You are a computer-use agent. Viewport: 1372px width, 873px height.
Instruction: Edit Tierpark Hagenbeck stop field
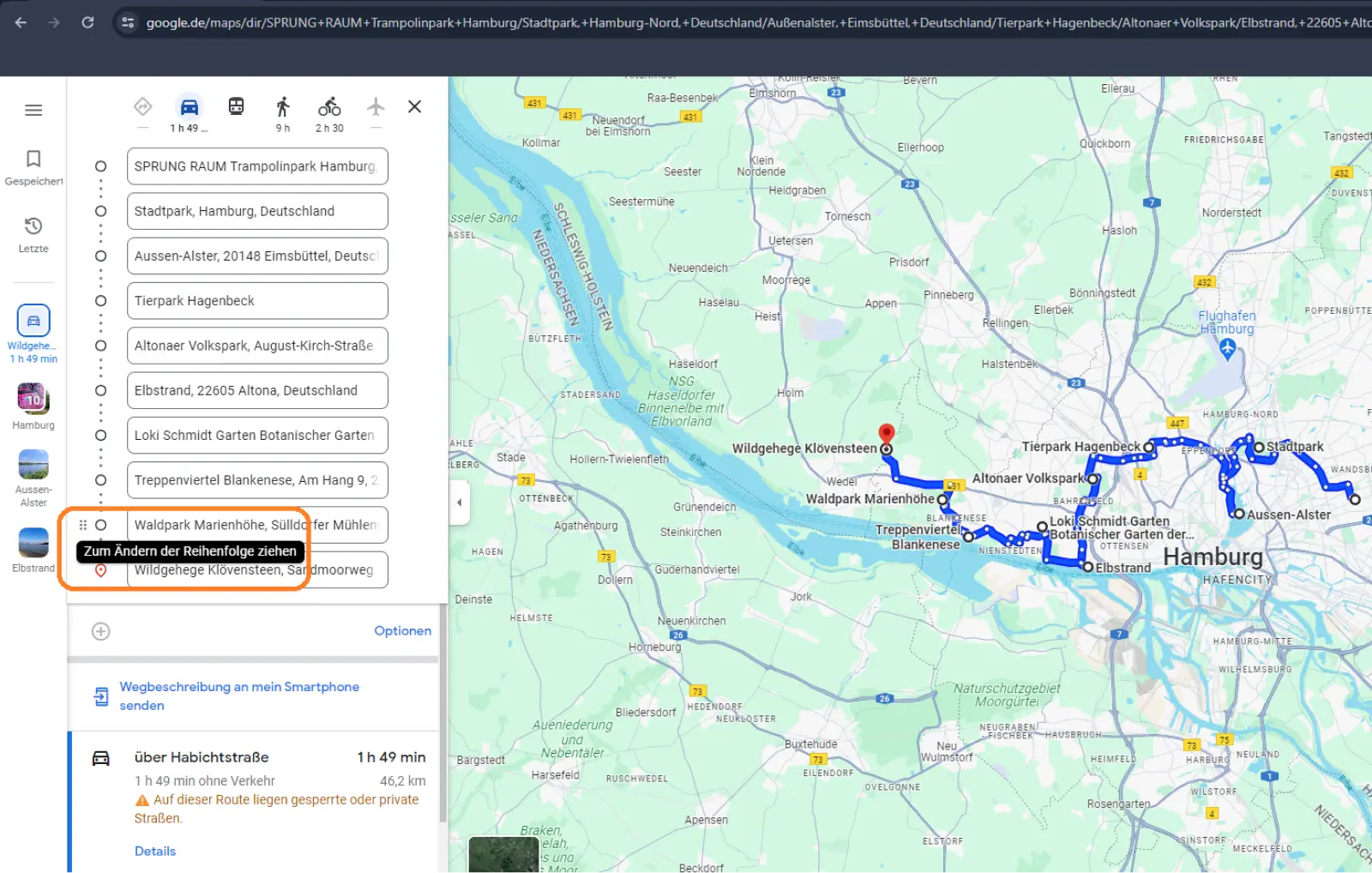point(257,301)
